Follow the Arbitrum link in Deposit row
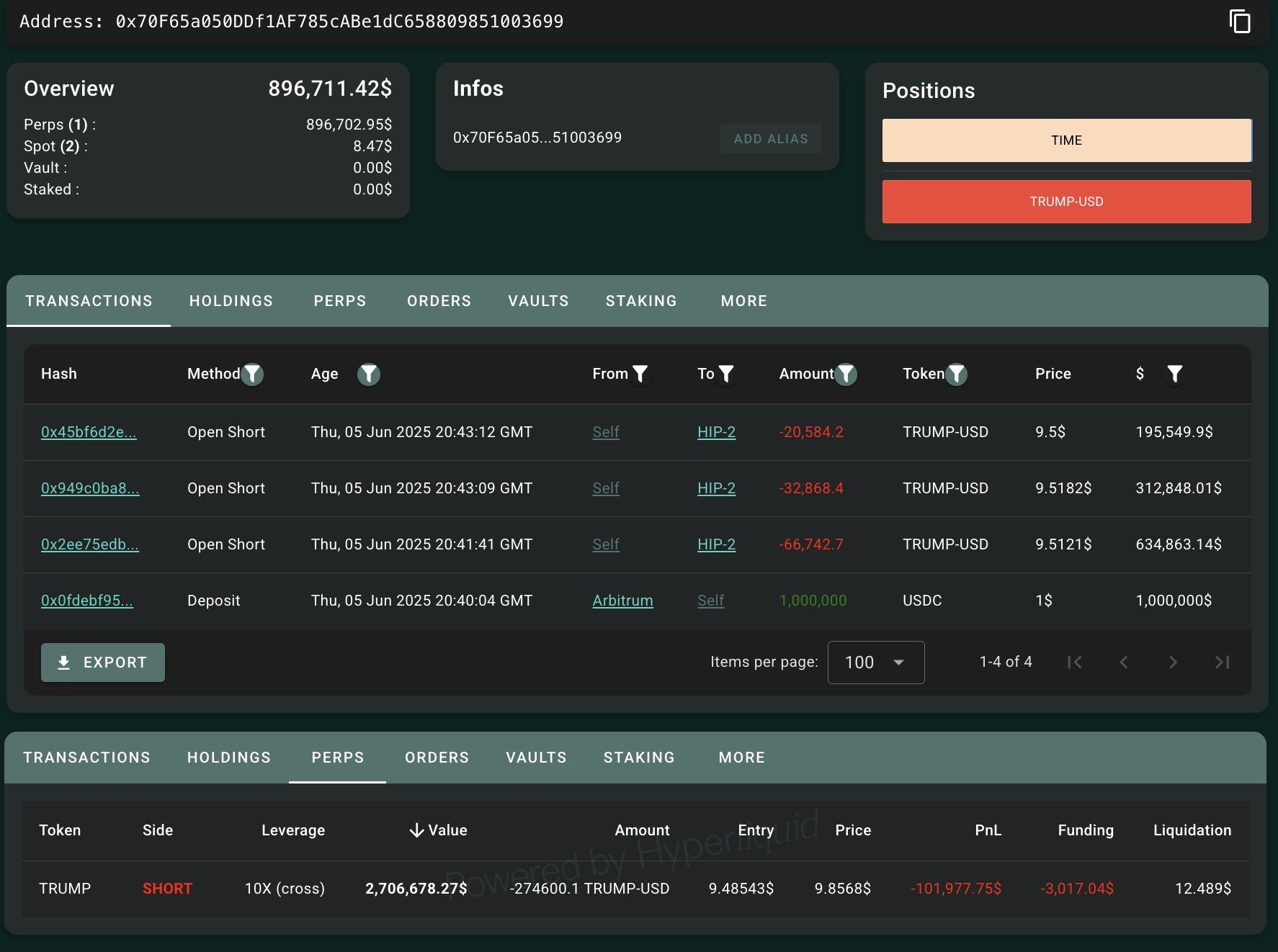Image resolution: width=1278 pixels, height=952 pixels. (622, 601)
